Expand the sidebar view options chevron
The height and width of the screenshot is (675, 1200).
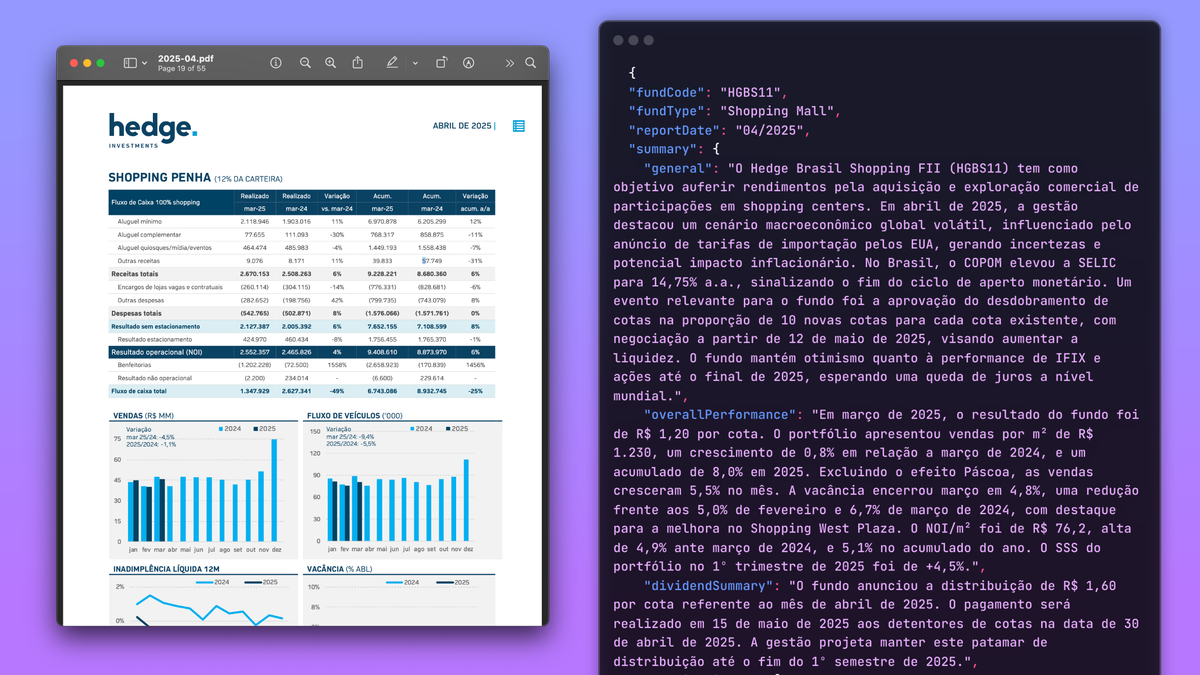[144, 63]
